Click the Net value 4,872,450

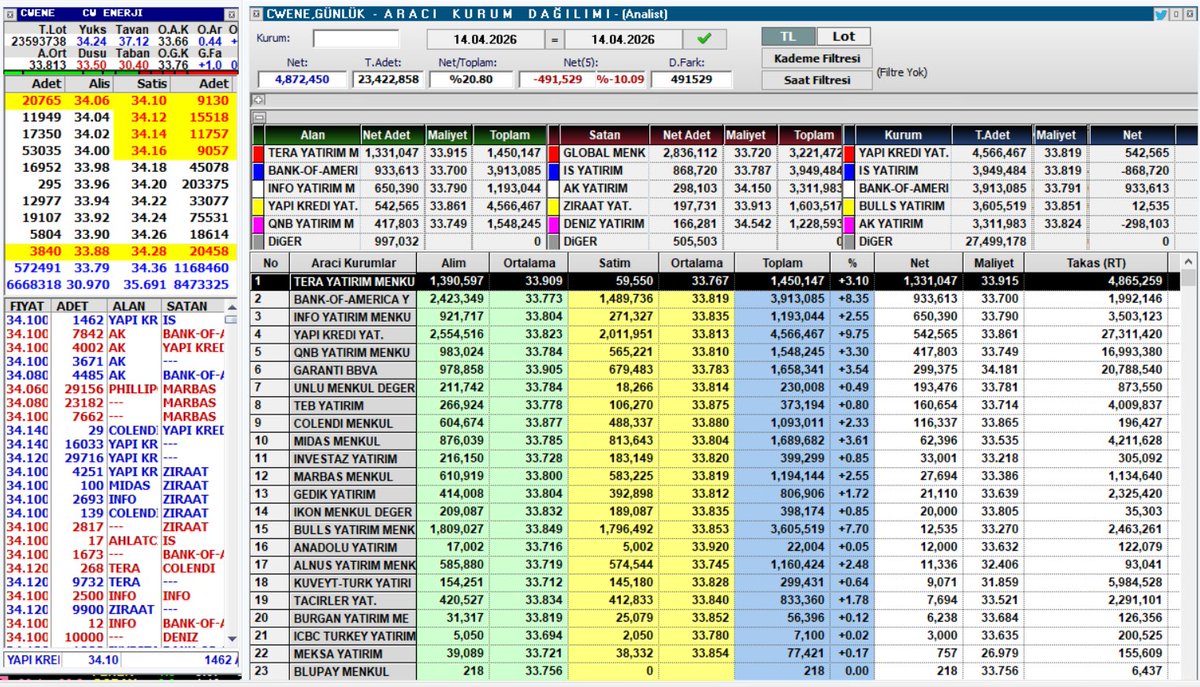pyautogui.click(x=302, y=79)
